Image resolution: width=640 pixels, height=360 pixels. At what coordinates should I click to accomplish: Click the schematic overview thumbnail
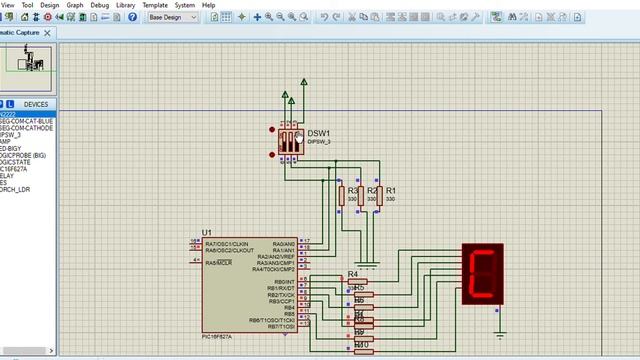pos(26,68)
